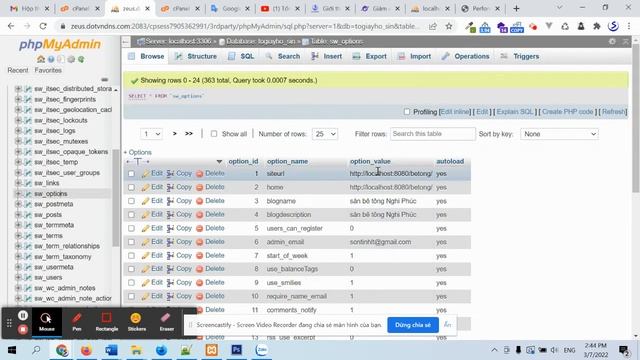Screen dimensions: 640x360
Task: Select the Screencastify Pen tool
Action: [x=77, y=322]
